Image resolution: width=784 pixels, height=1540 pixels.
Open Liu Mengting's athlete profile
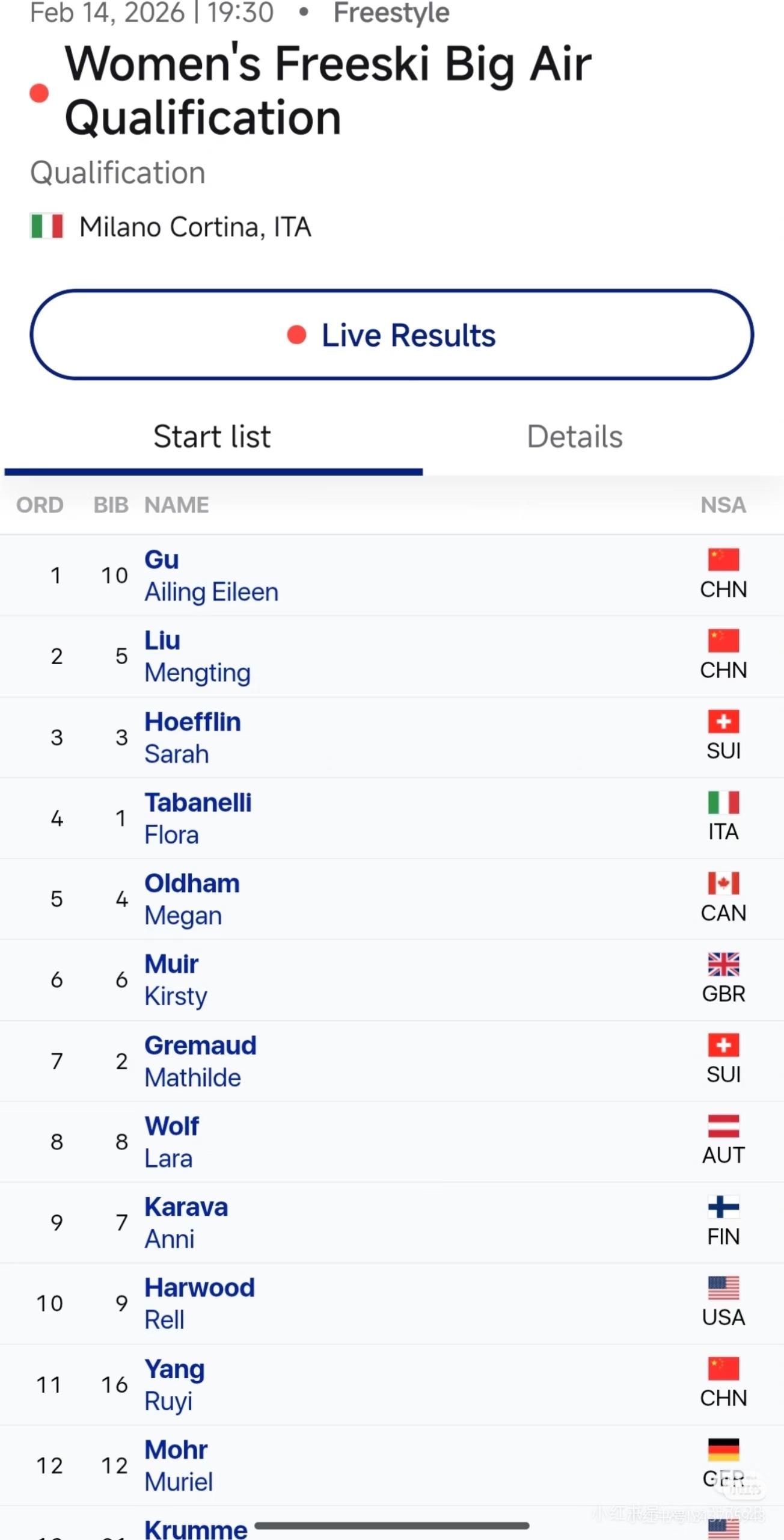[197, 656]
